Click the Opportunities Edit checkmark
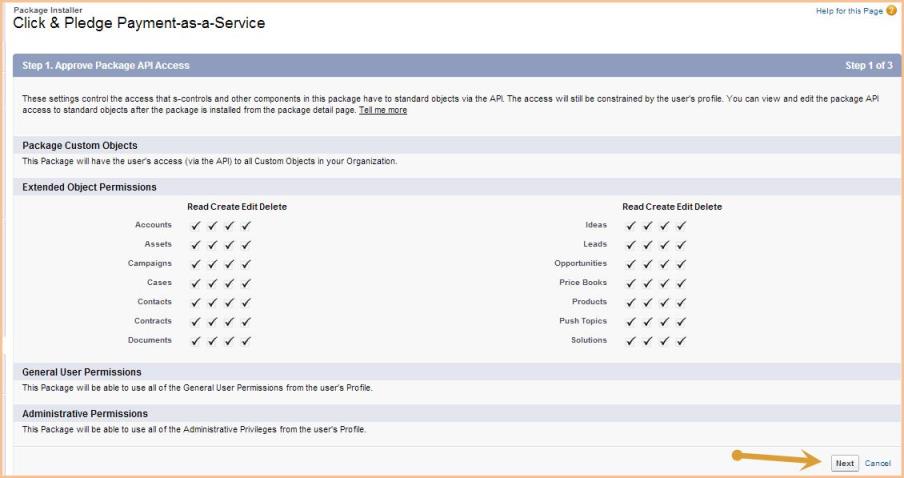This screenshot has width=904, height=478. pos(665,264)
